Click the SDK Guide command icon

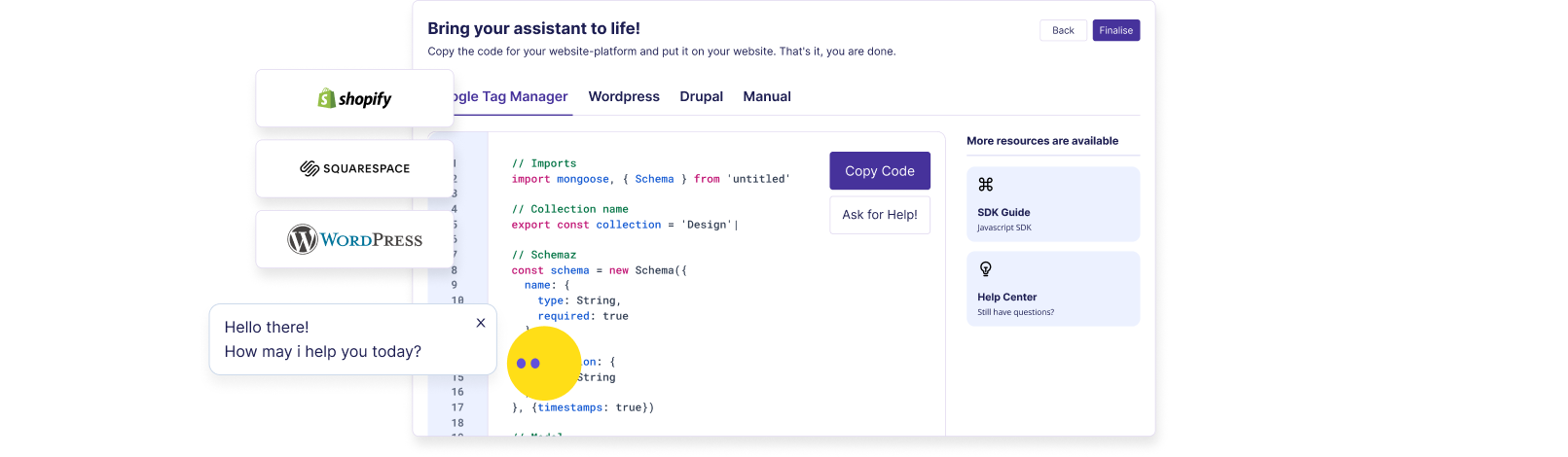coord(985,185)
